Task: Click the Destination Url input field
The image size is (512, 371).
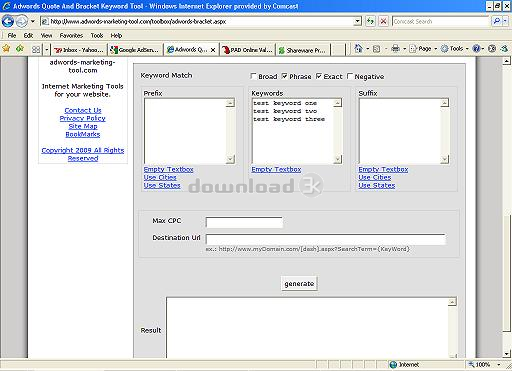Action: click(x=325, y=239)
